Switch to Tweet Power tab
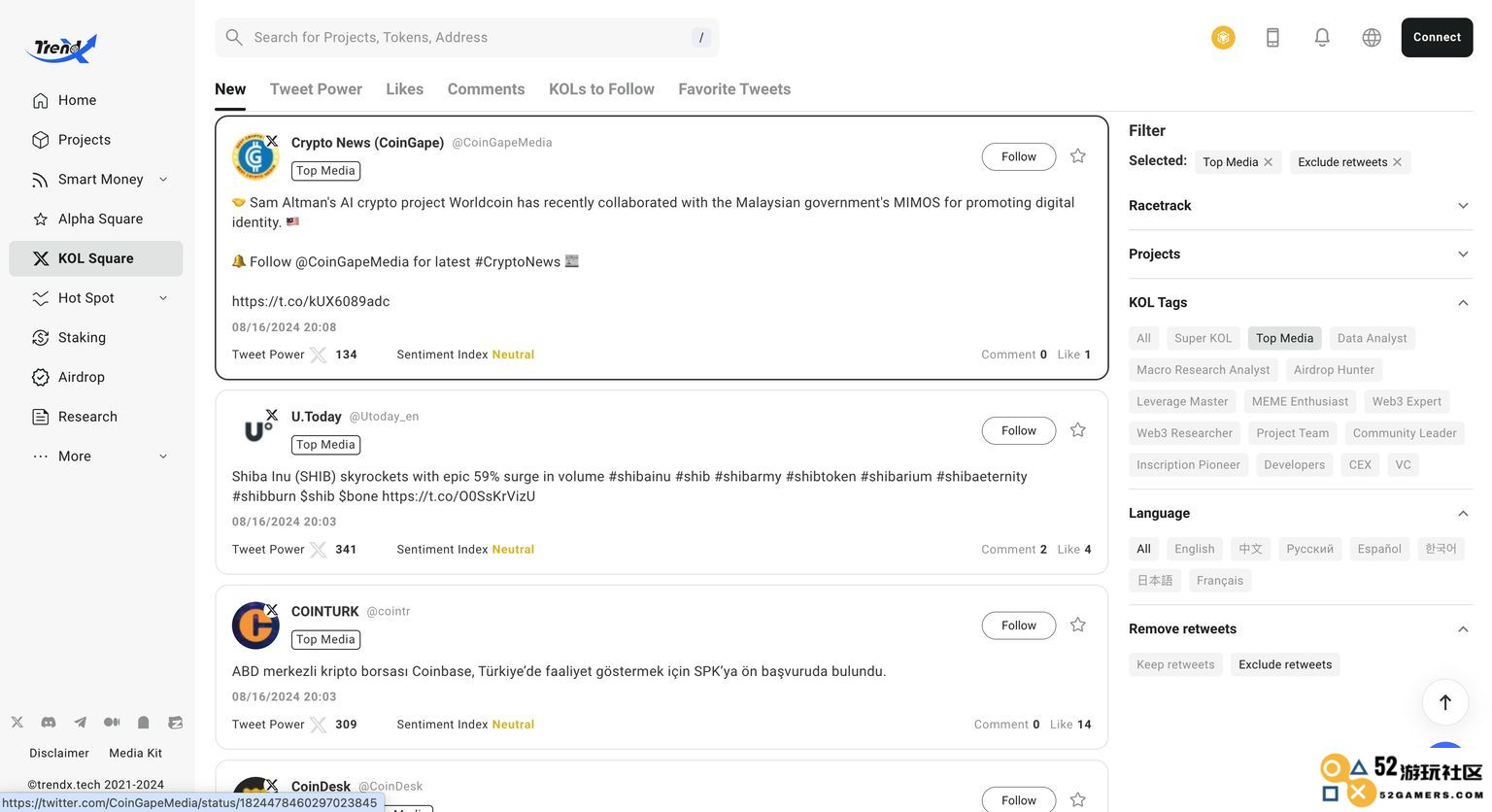1492x812 pixels. 316,89
